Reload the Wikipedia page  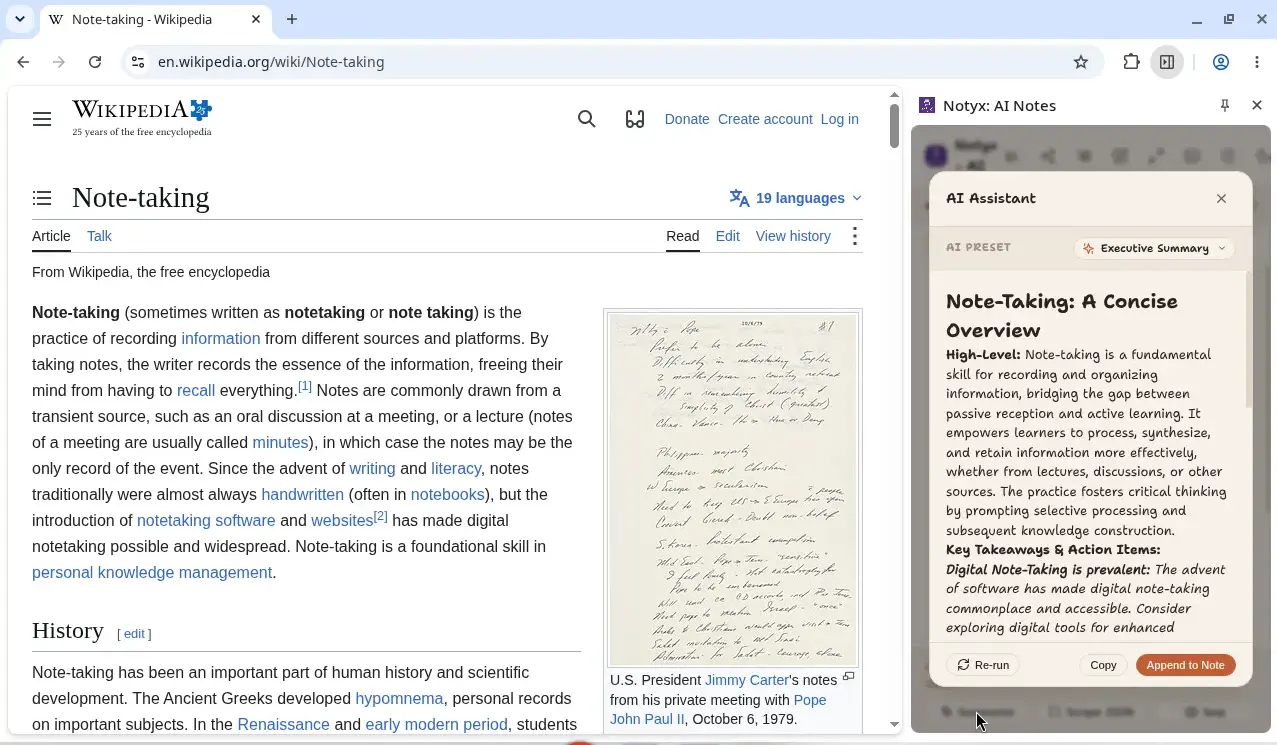[x=95, y=62]
